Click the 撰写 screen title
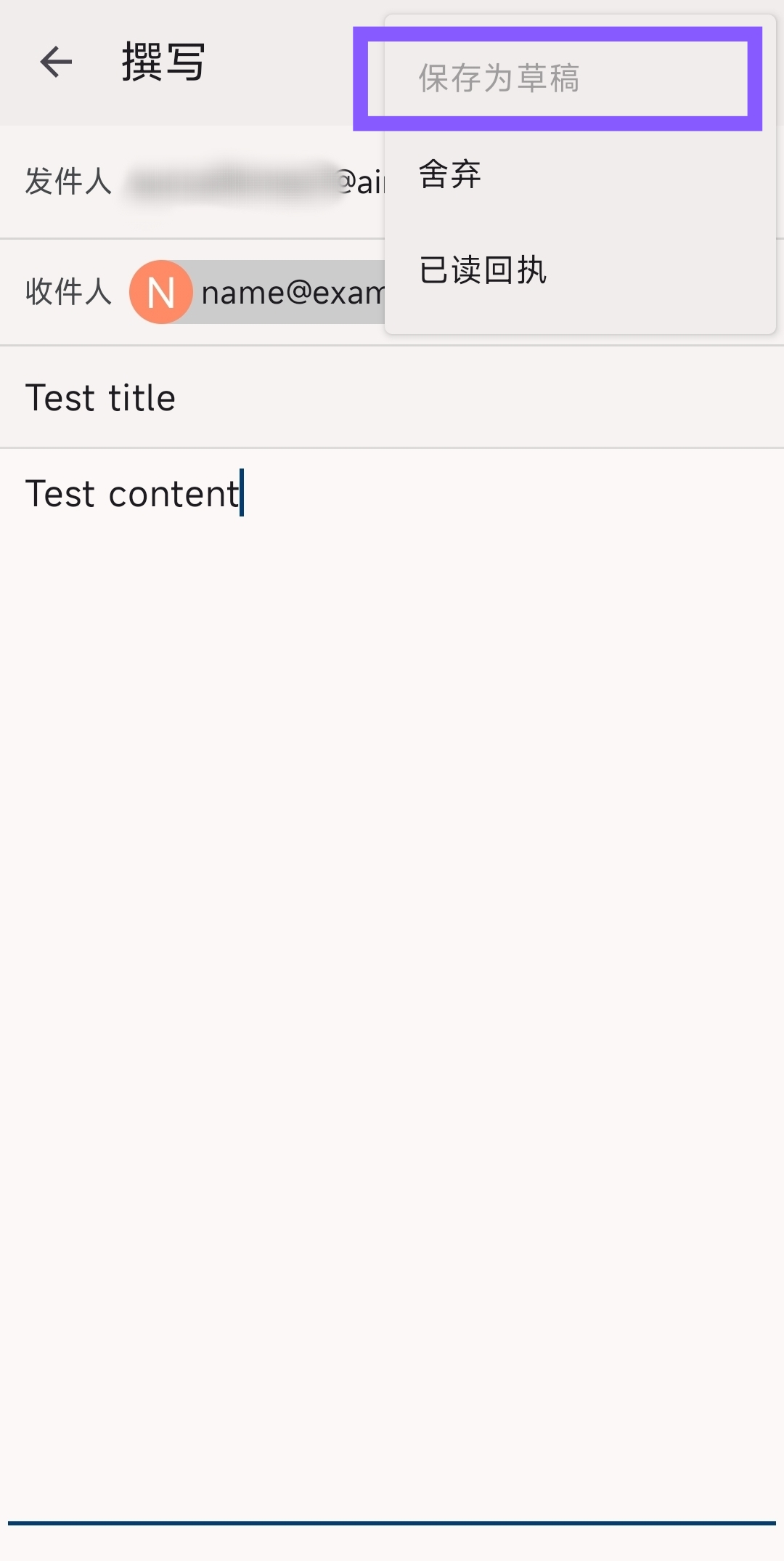 coord(163,62)
